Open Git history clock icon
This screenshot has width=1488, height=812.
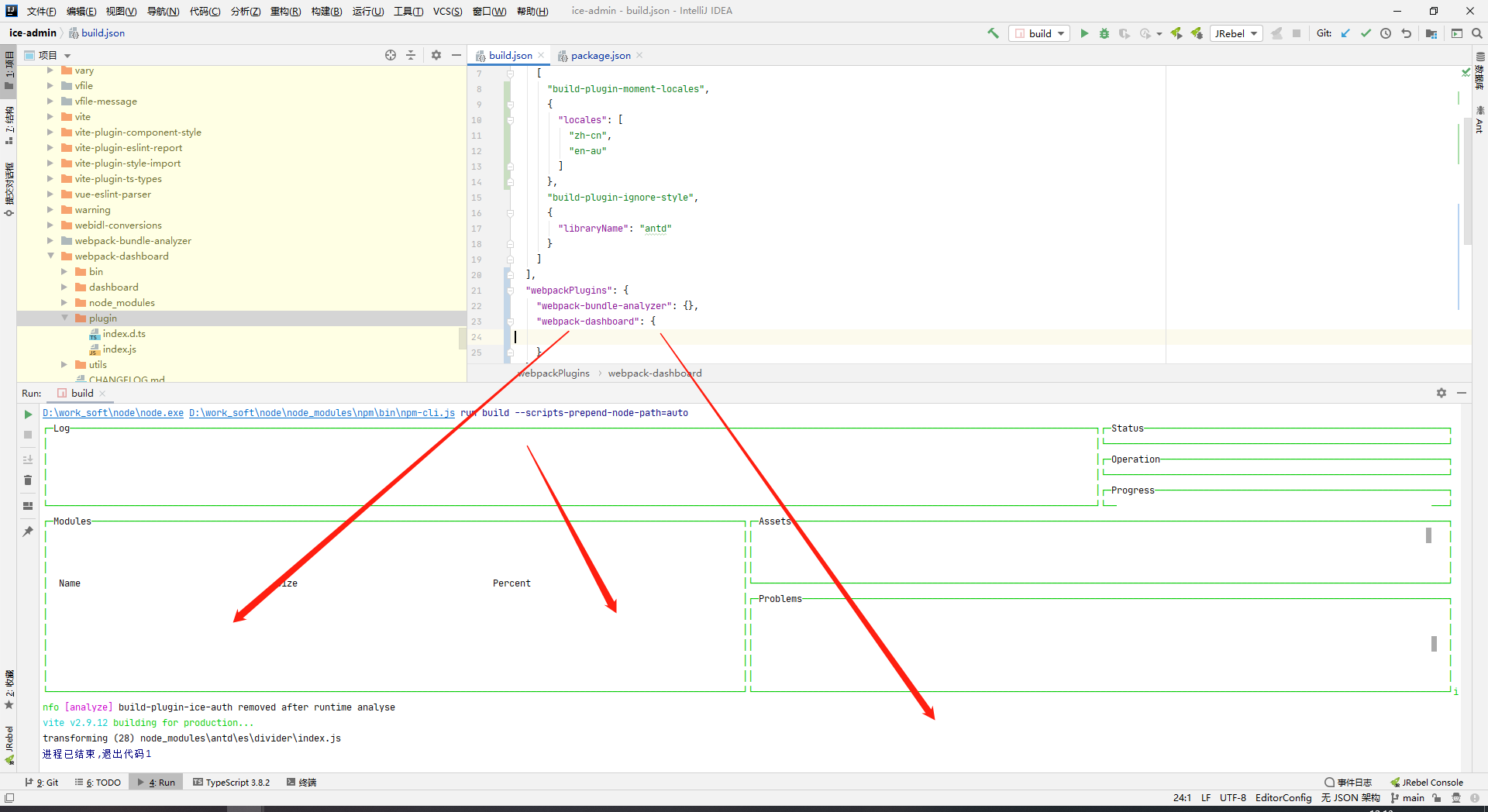click(x=1386, y=33)
